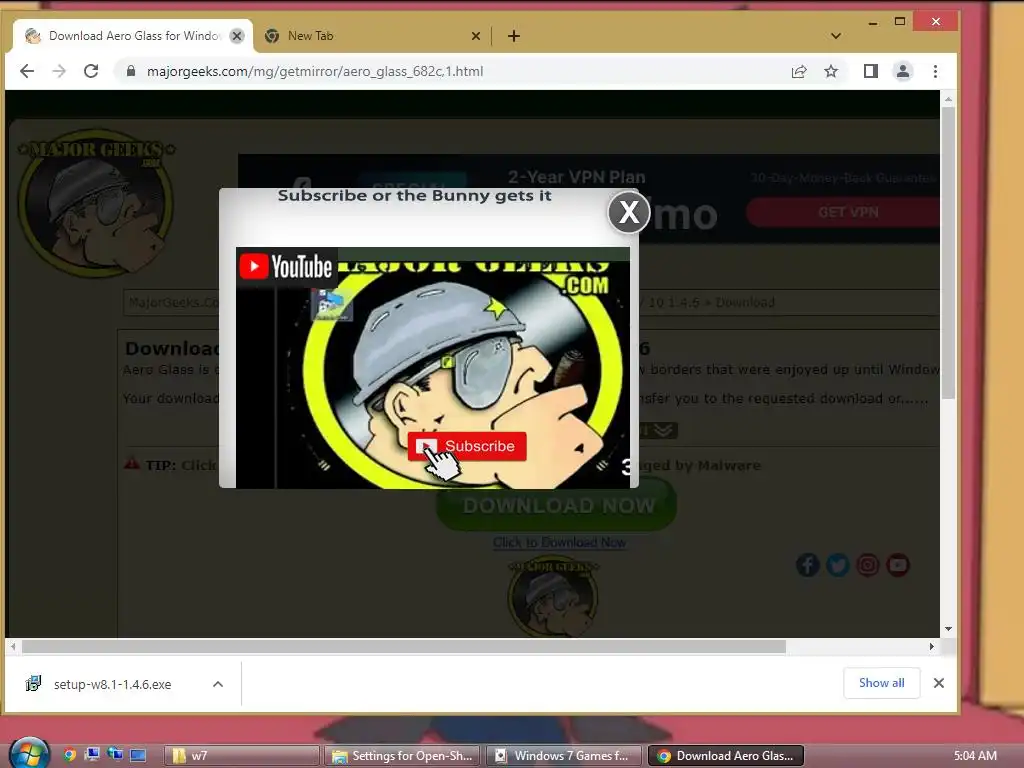This screenshot has height=768, width=1024.
Task: Dismiss the subscribe popup with X
Action: 628,212
